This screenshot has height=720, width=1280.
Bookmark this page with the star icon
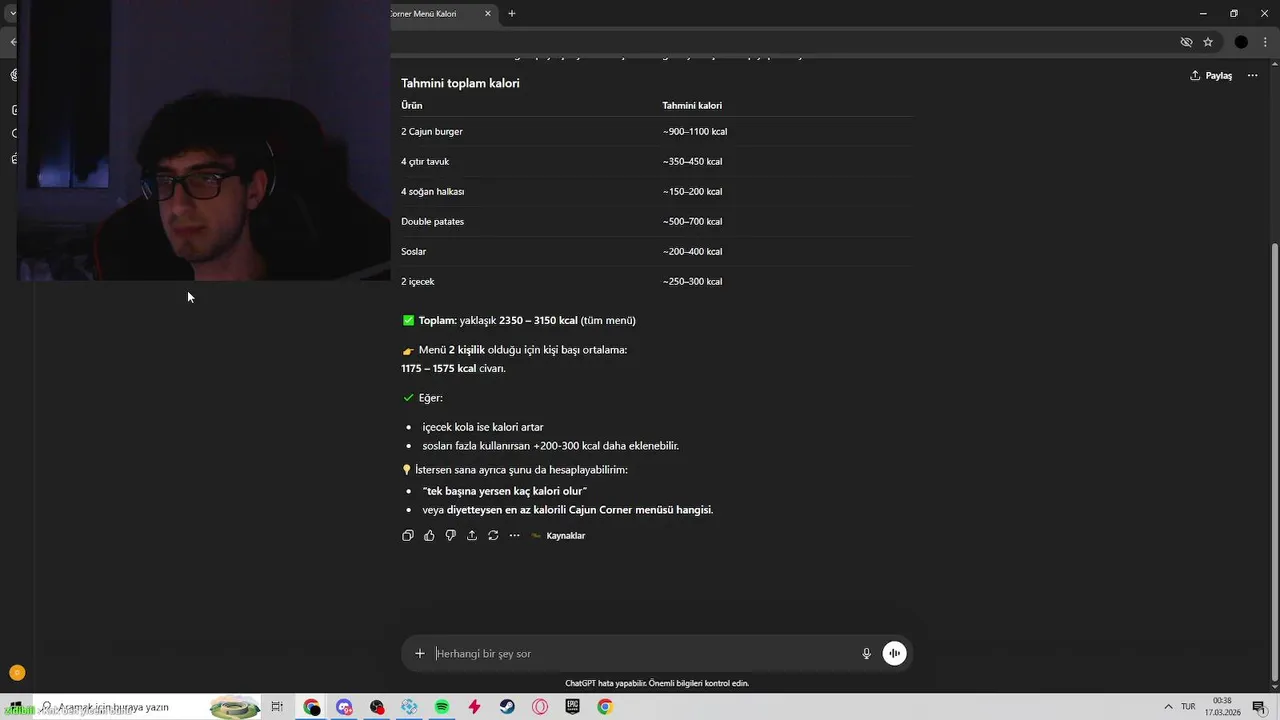[x=1208, y=42]
